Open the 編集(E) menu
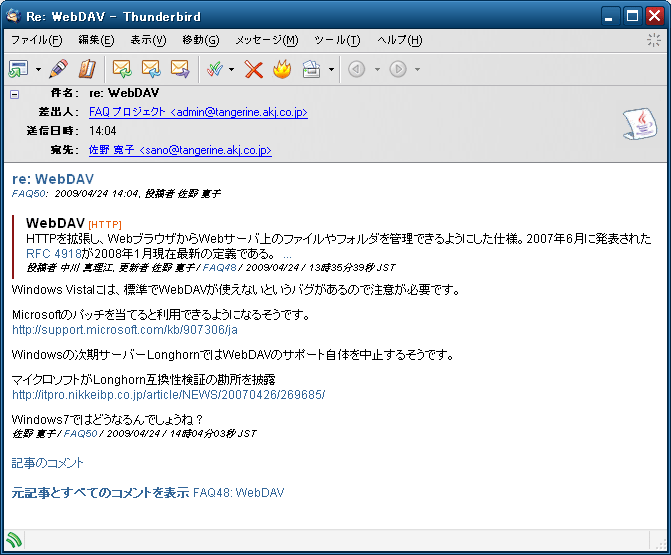Image resolution: width=671 pixels, height=555 pixels. [x=96, y=40]
